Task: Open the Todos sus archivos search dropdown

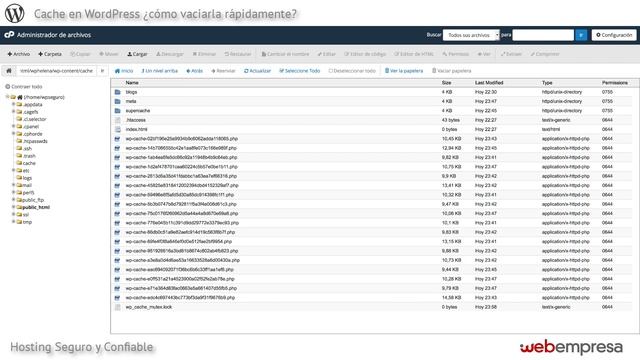Action: (x=471, y=35)
